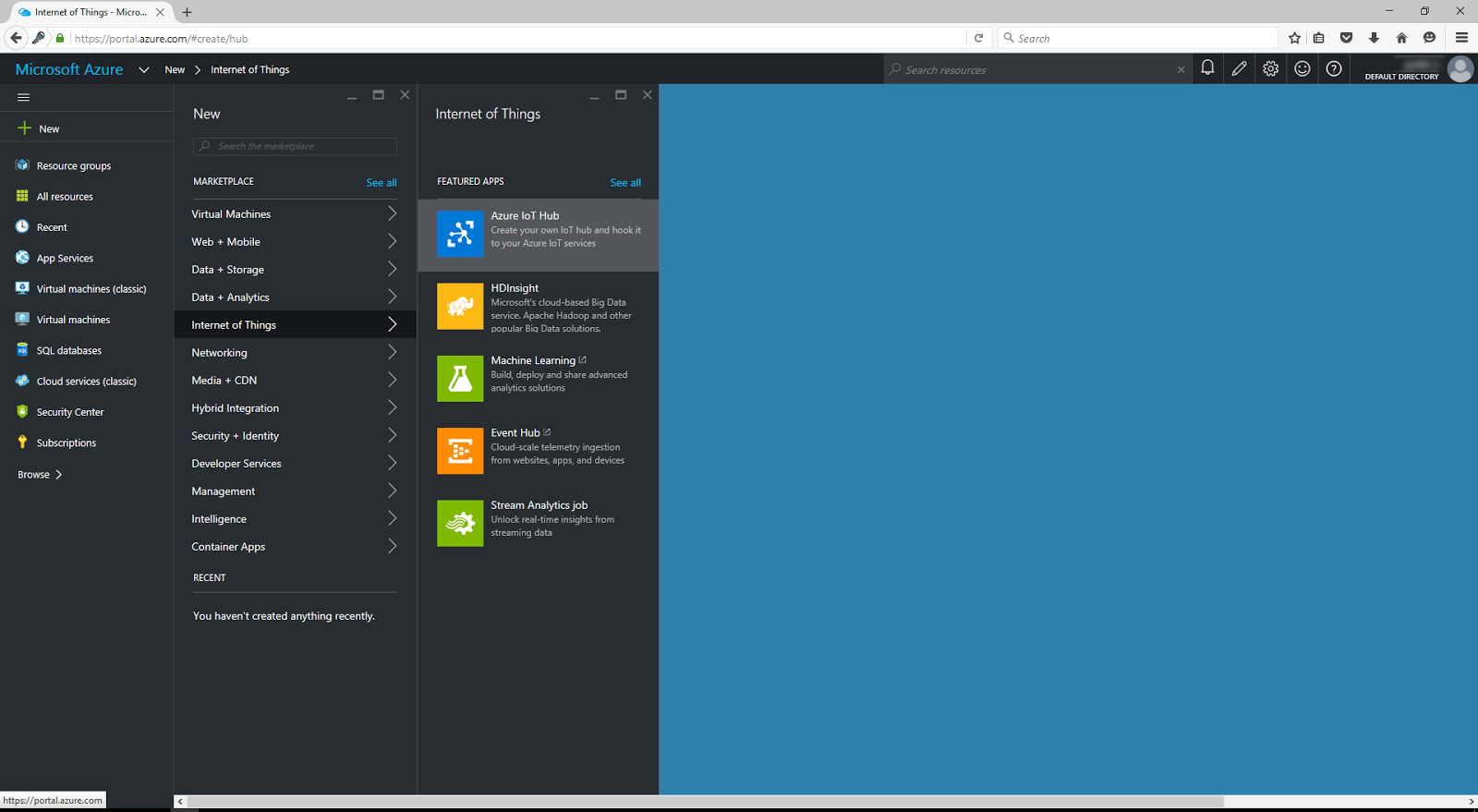Viewport: 1478px width, 812px height.
Task: Open the notifications bell
Action: coord(1207,68)
